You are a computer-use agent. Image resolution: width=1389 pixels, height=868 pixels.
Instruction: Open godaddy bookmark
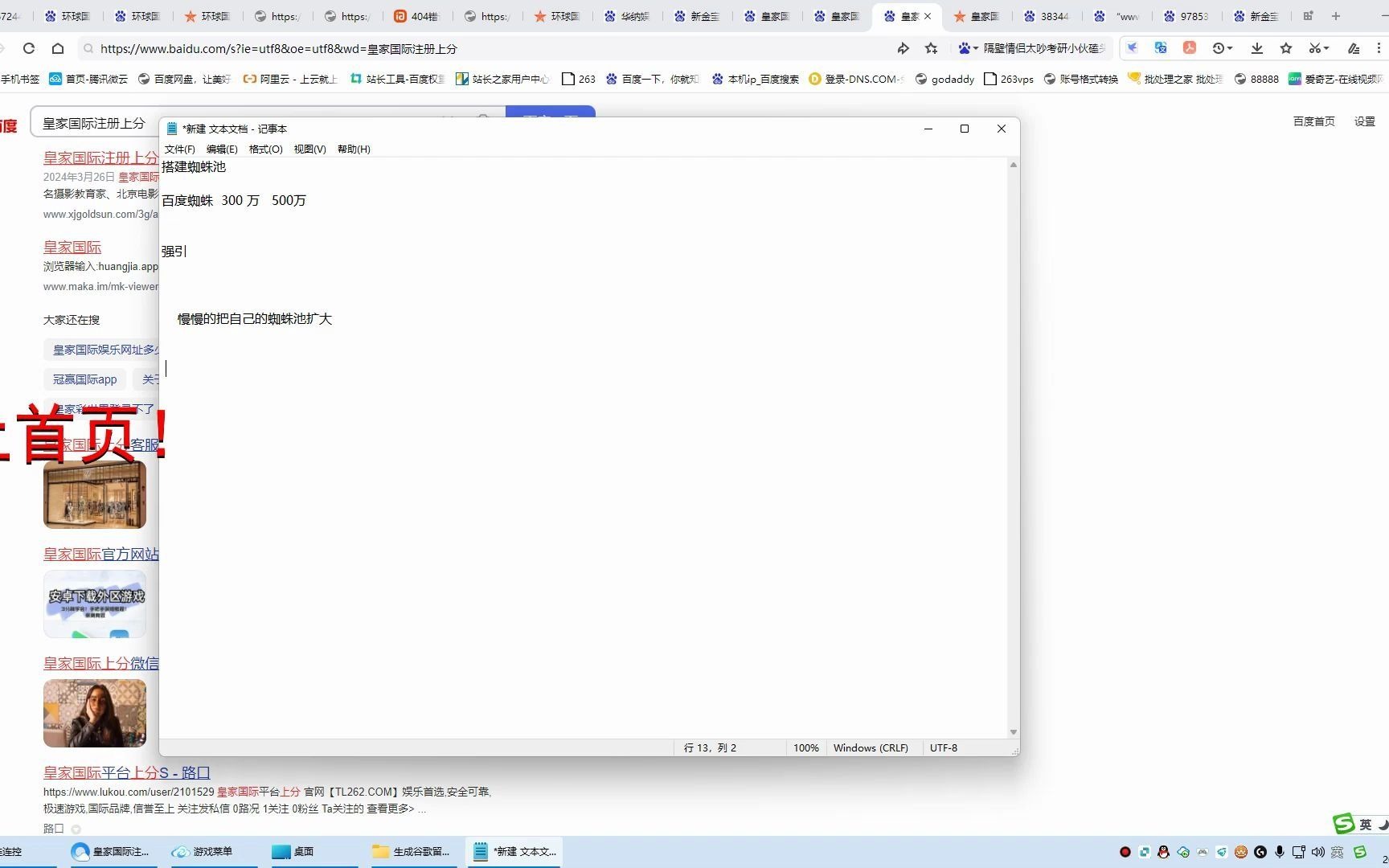pyautogui.click(x=944, y=79)
